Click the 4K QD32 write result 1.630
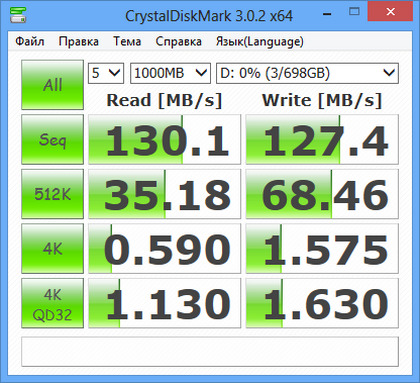 point(322,303)
